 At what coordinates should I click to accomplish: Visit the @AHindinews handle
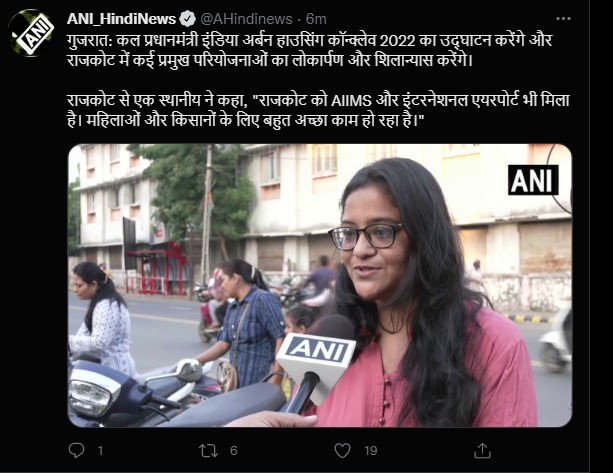[246, 18]
